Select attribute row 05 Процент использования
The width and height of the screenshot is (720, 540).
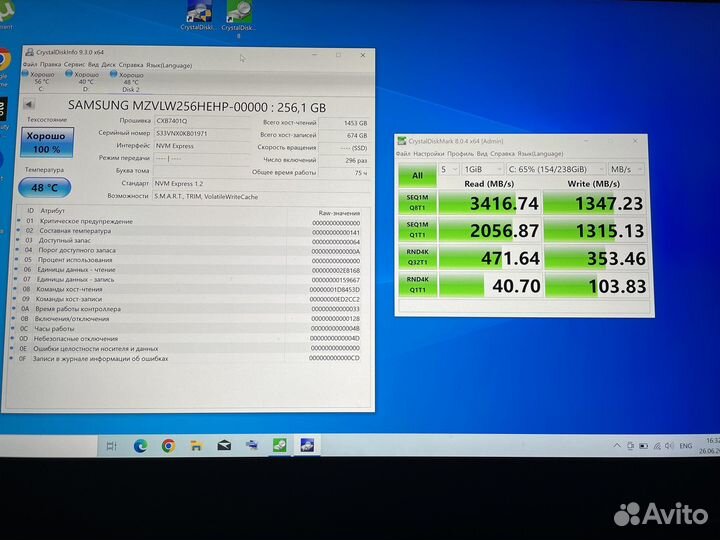coord(189,260)
